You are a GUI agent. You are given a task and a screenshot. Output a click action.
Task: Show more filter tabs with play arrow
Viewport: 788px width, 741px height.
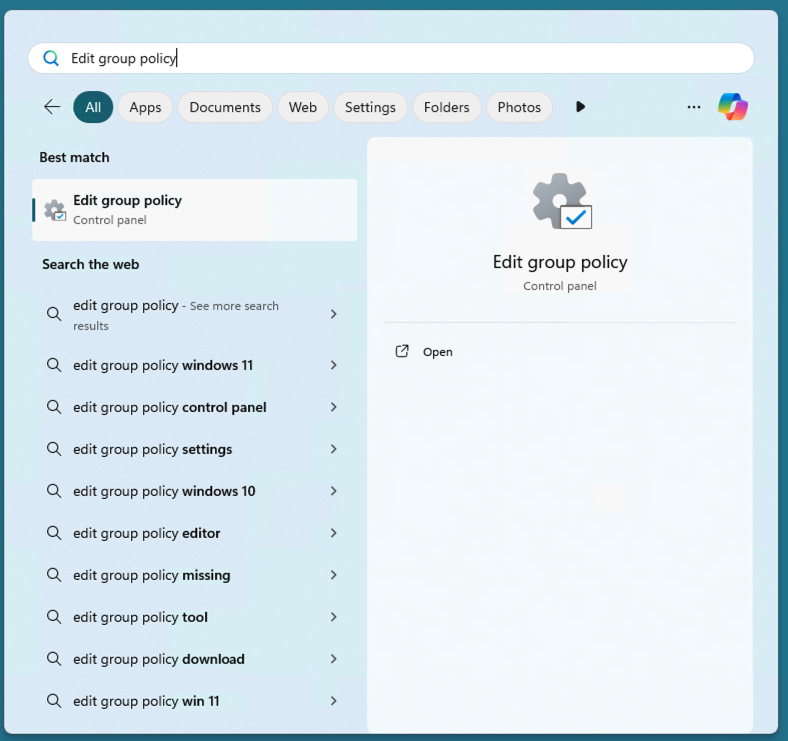click(580, 107)
